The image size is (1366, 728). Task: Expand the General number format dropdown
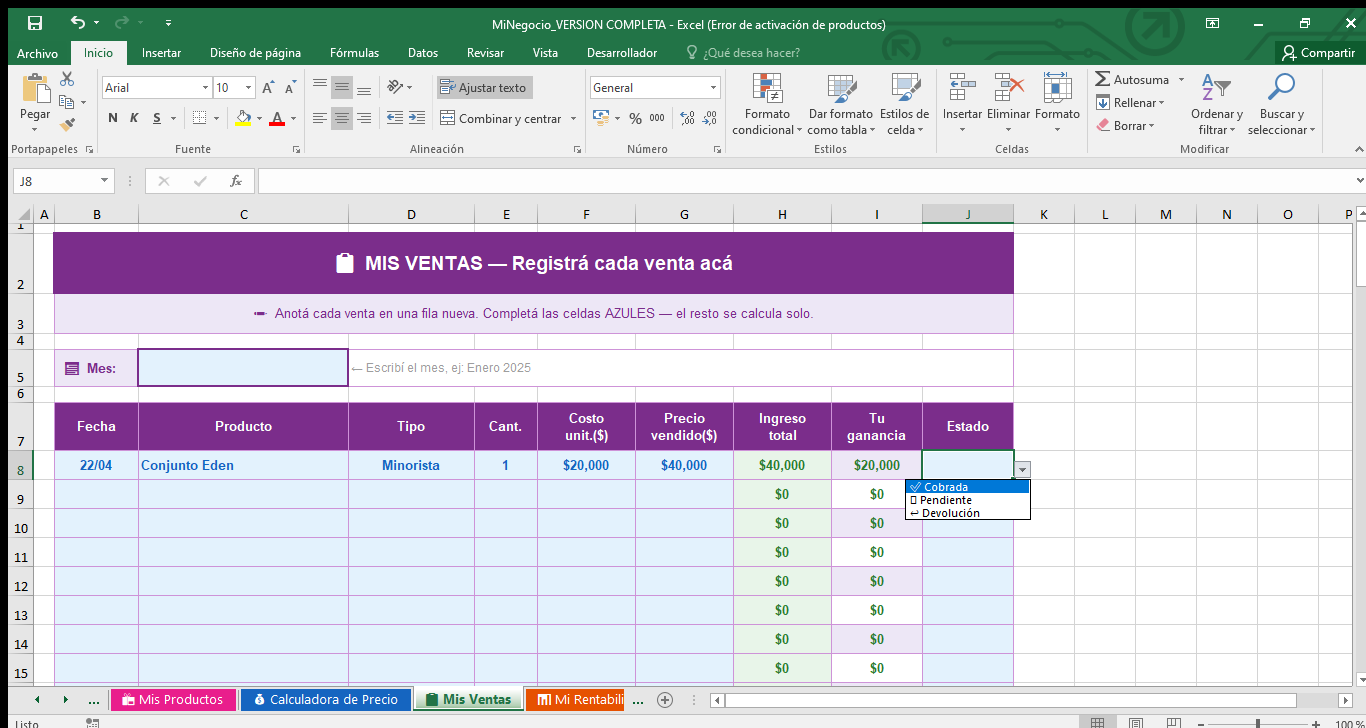[714, 88]
